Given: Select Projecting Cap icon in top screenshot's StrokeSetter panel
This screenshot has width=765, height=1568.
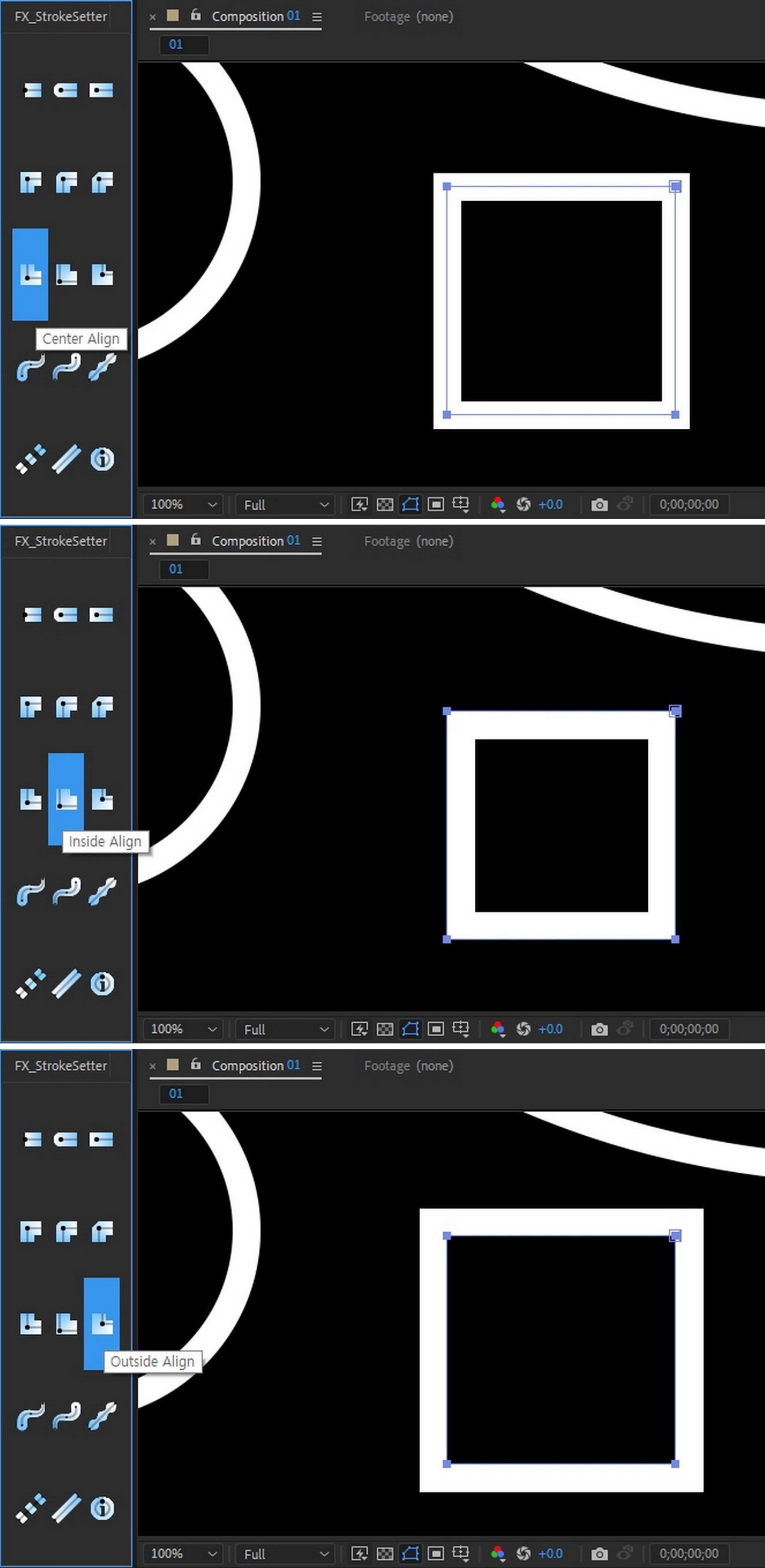Looking at the screenshot, I should point(101,90).
